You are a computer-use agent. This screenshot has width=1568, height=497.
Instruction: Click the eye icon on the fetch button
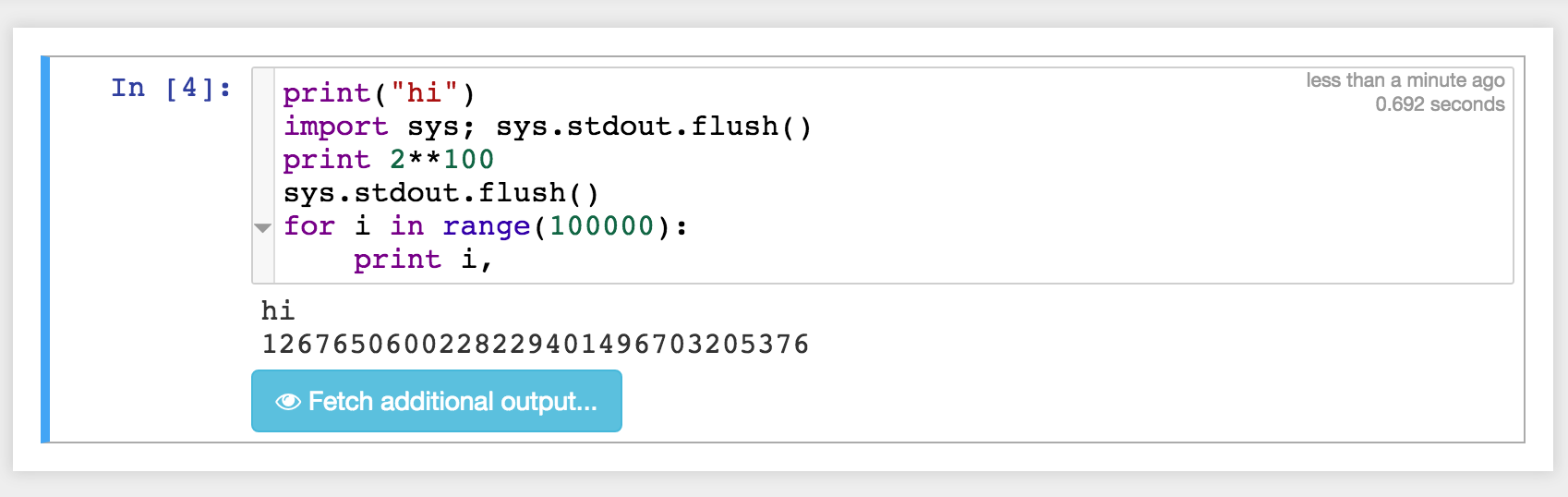pos(288,402)
